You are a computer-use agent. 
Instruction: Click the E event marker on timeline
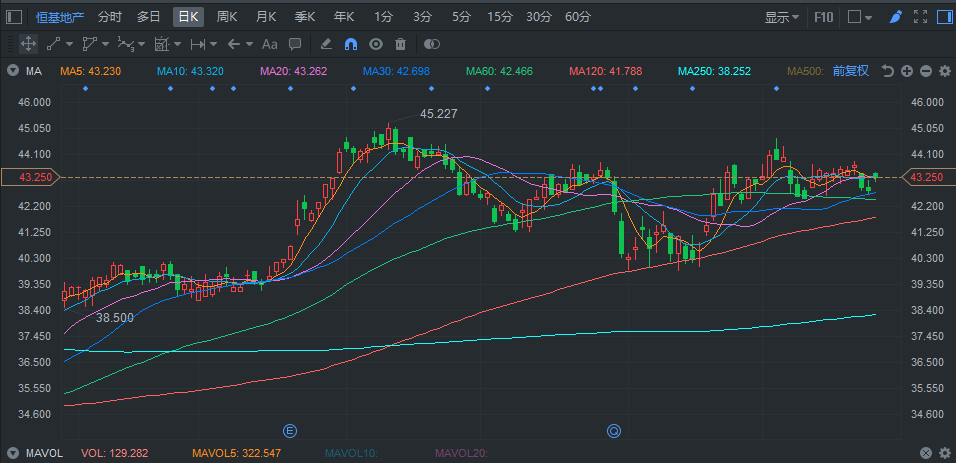tap(291, 431)
